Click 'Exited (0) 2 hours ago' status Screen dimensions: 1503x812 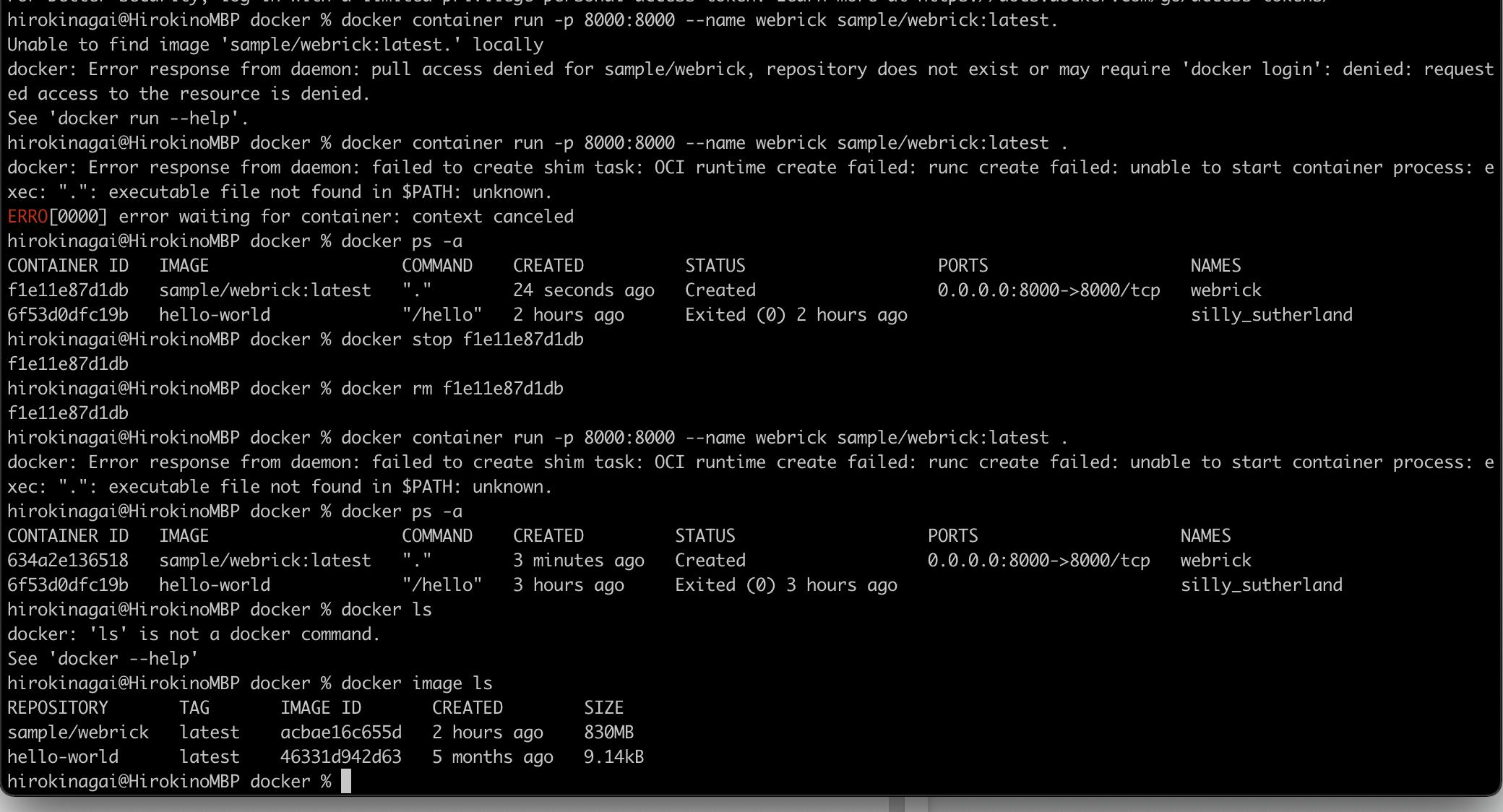(x=796, y=315)
